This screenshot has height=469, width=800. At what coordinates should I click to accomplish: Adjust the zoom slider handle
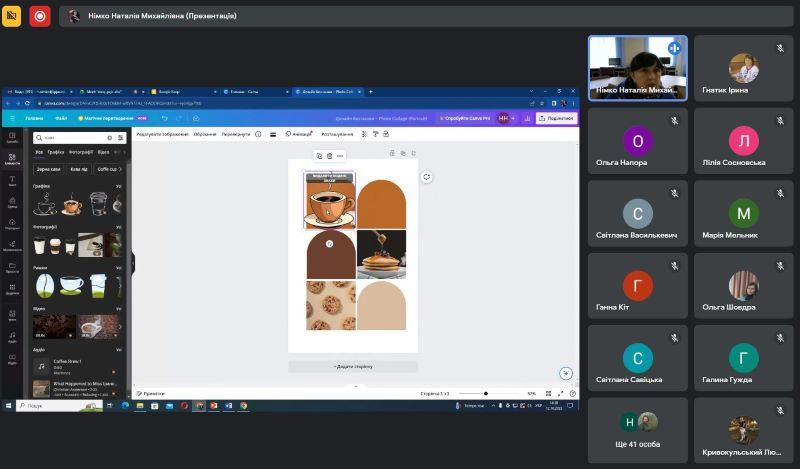click(x=486, y=393)
